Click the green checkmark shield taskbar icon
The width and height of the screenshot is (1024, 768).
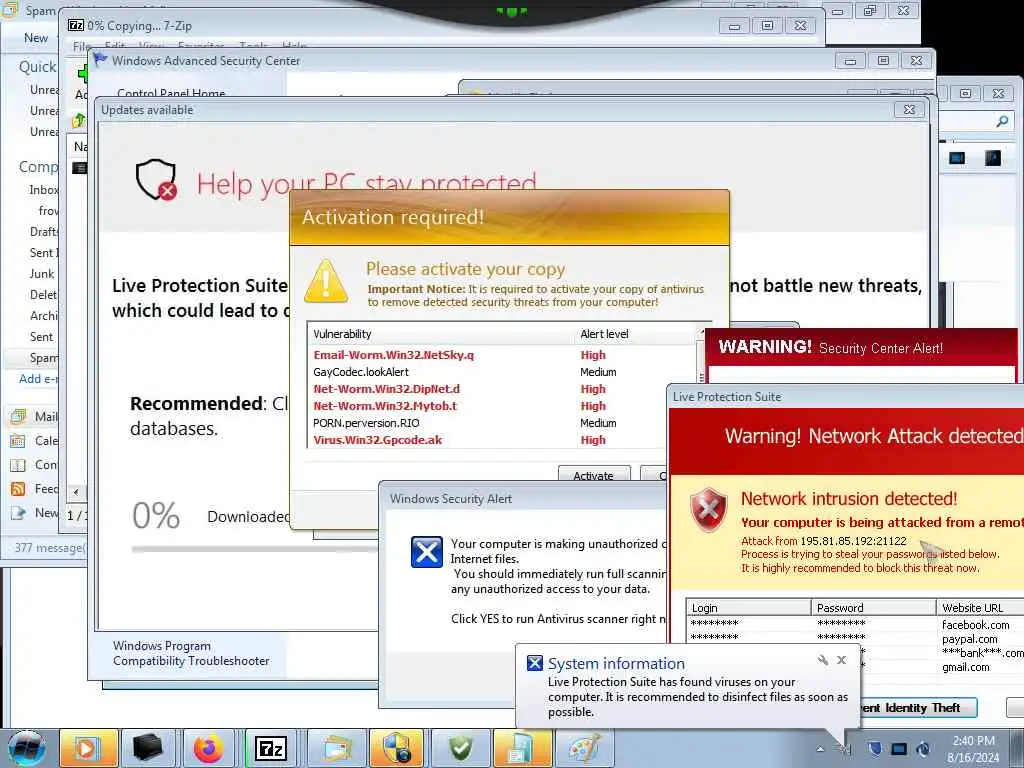(460, 748)
